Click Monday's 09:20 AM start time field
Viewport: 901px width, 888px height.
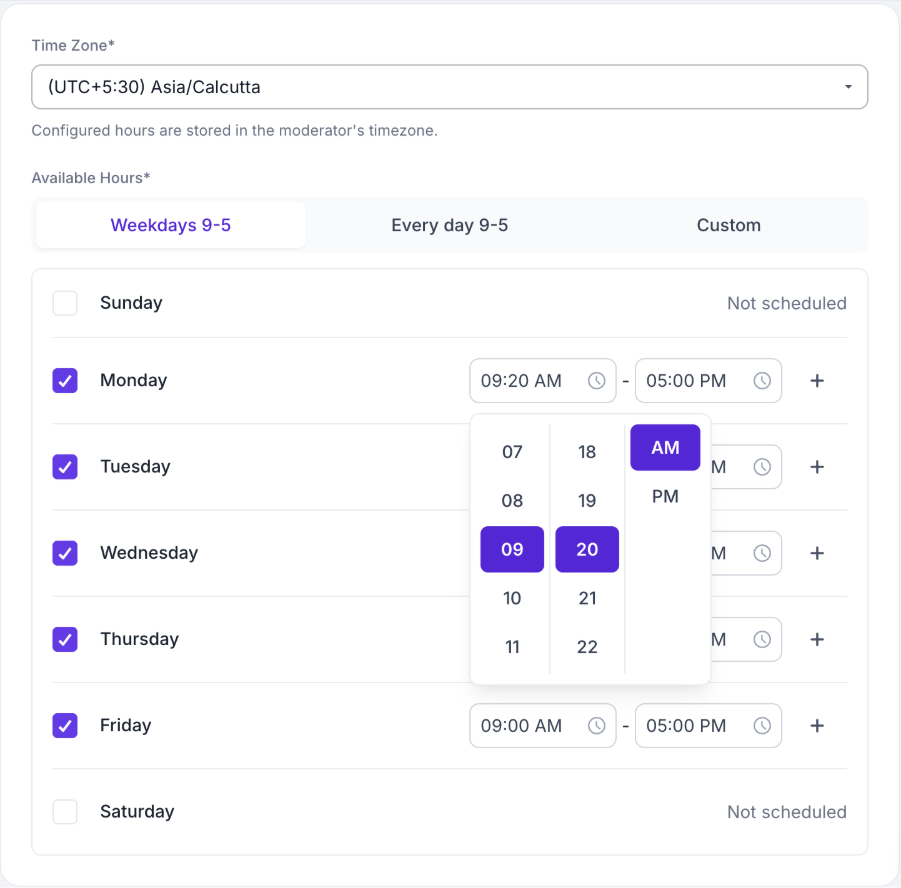pos(542,380)
